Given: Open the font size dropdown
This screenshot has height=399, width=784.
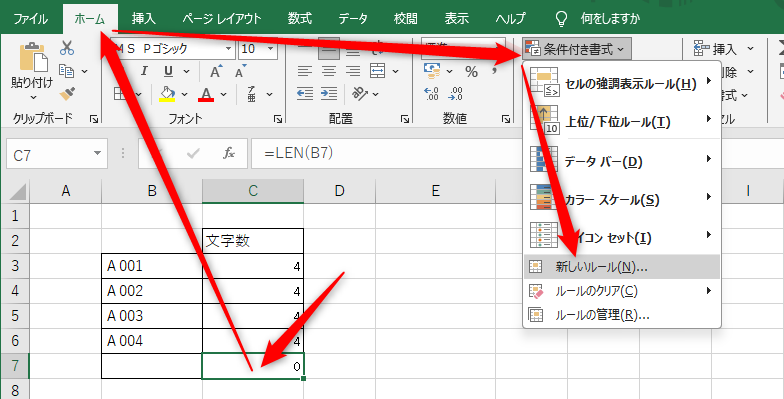Looking at the screenshot, I should [270, 49].
